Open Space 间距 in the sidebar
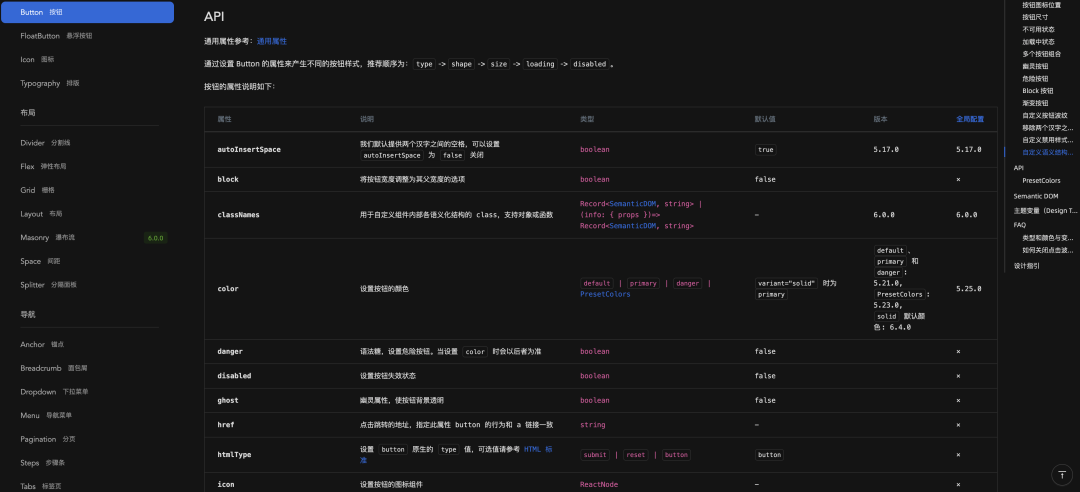1080x492 pixels. pos(87,261)
